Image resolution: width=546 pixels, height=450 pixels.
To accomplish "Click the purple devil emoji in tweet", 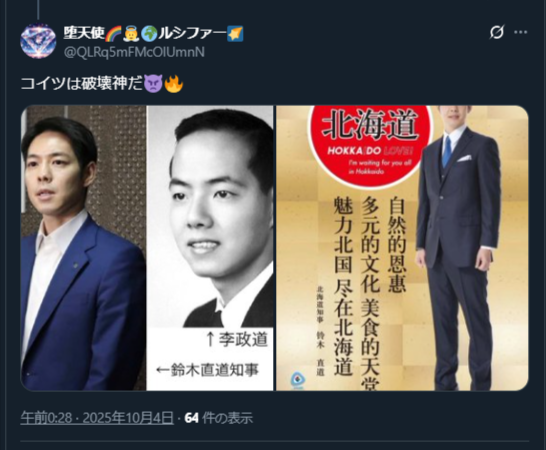I will pos(153,84).
